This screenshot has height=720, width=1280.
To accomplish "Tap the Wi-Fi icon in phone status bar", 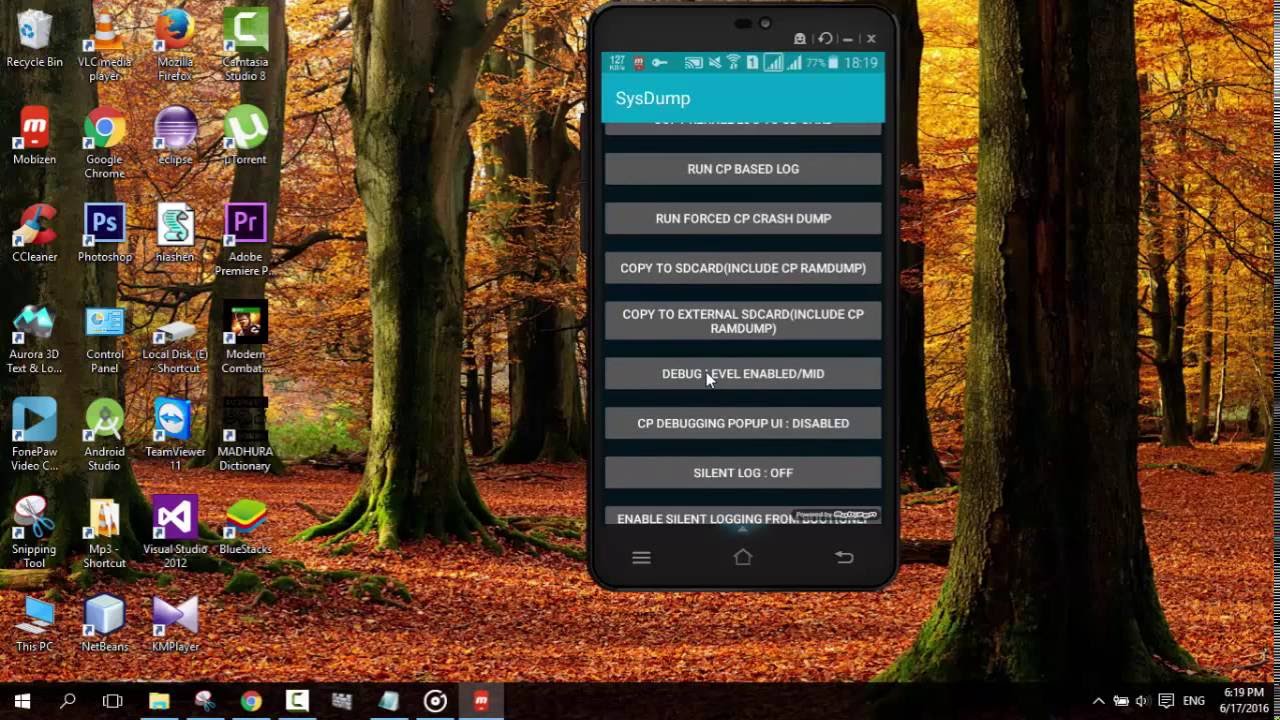I will [733, 63].
